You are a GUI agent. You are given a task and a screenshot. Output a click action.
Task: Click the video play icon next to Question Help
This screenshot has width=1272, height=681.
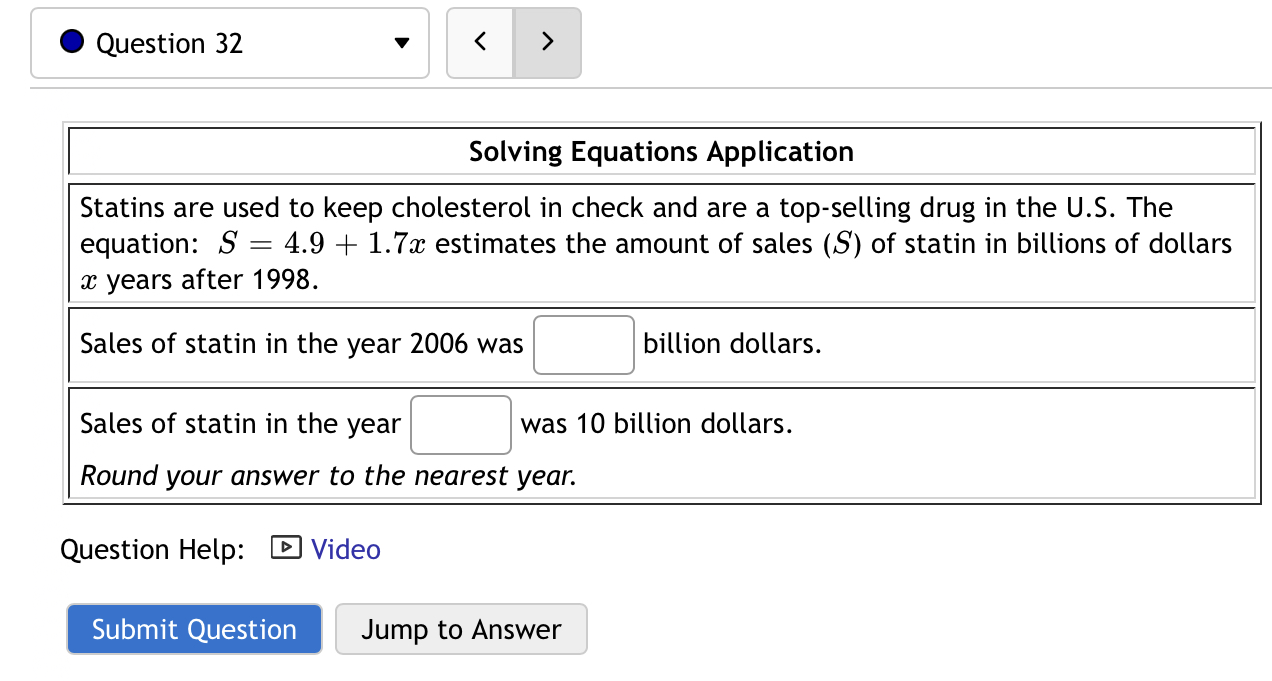click(285, 548)
